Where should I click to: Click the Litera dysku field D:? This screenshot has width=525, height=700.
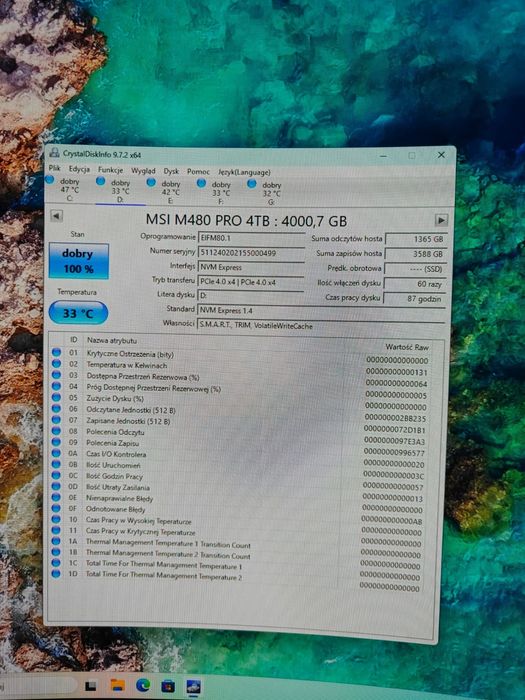(x=251, y=296)
